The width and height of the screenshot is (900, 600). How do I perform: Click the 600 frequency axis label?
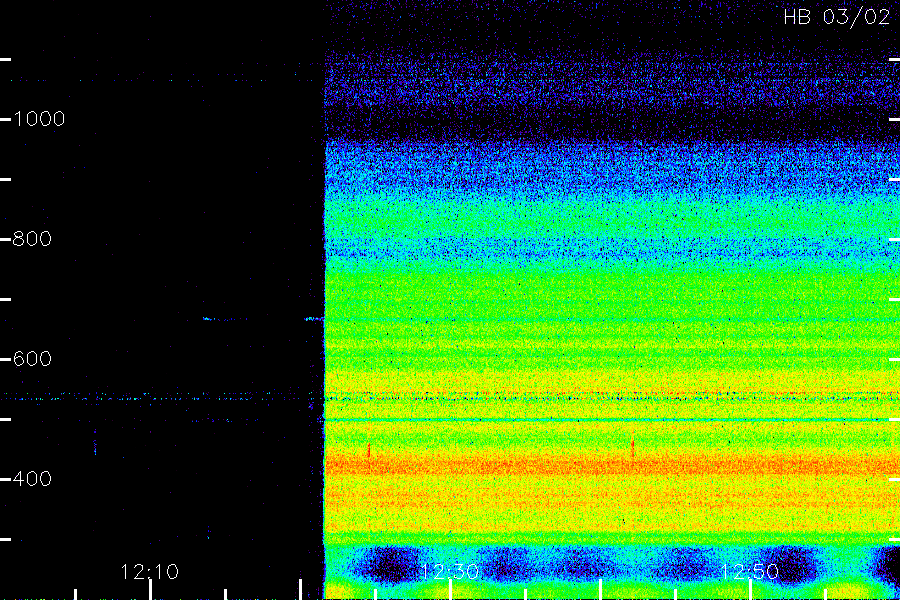[32, 359]
